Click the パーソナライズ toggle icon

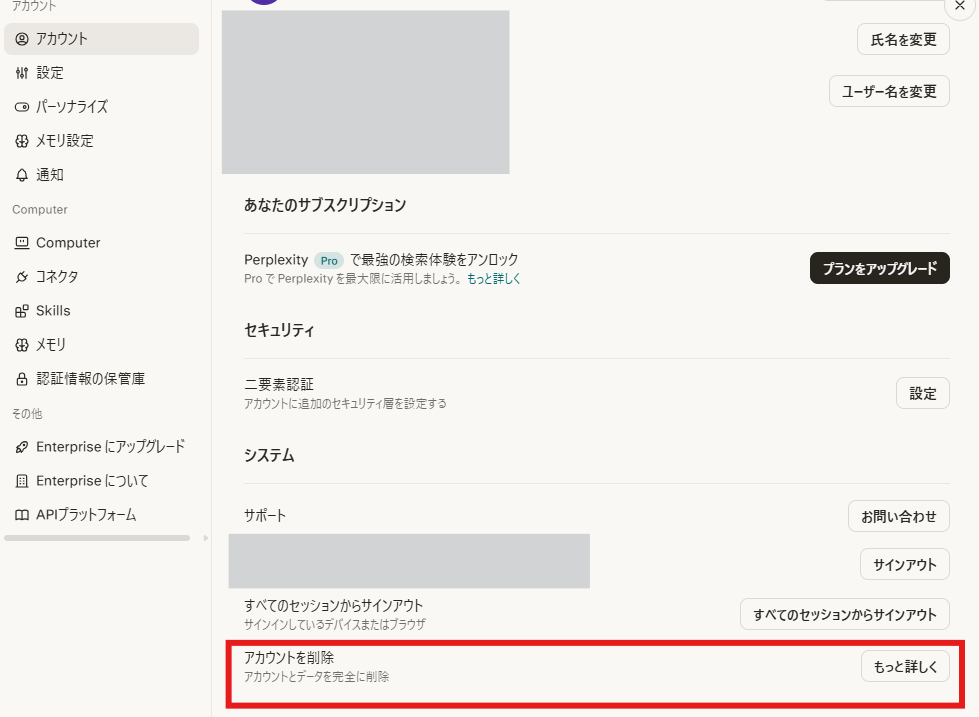point(22,107)
